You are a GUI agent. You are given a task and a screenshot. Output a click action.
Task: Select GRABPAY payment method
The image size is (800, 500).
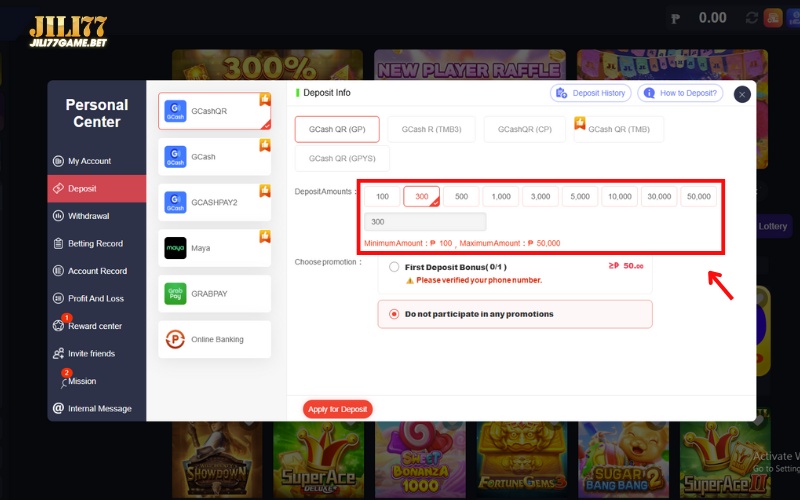[x=214, y=294]
